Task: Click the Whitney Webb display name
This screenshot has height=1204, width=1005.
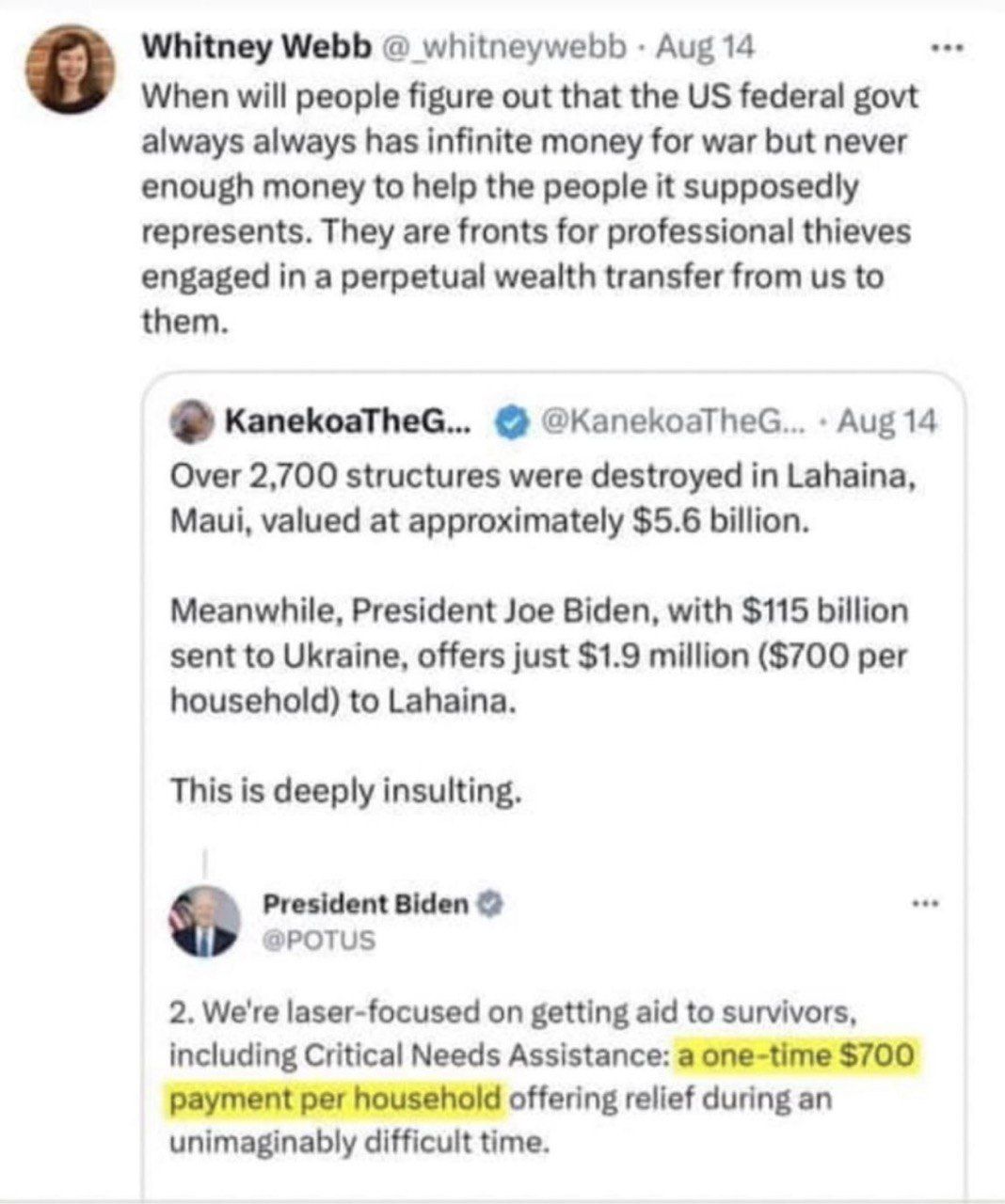Action: 256,46
